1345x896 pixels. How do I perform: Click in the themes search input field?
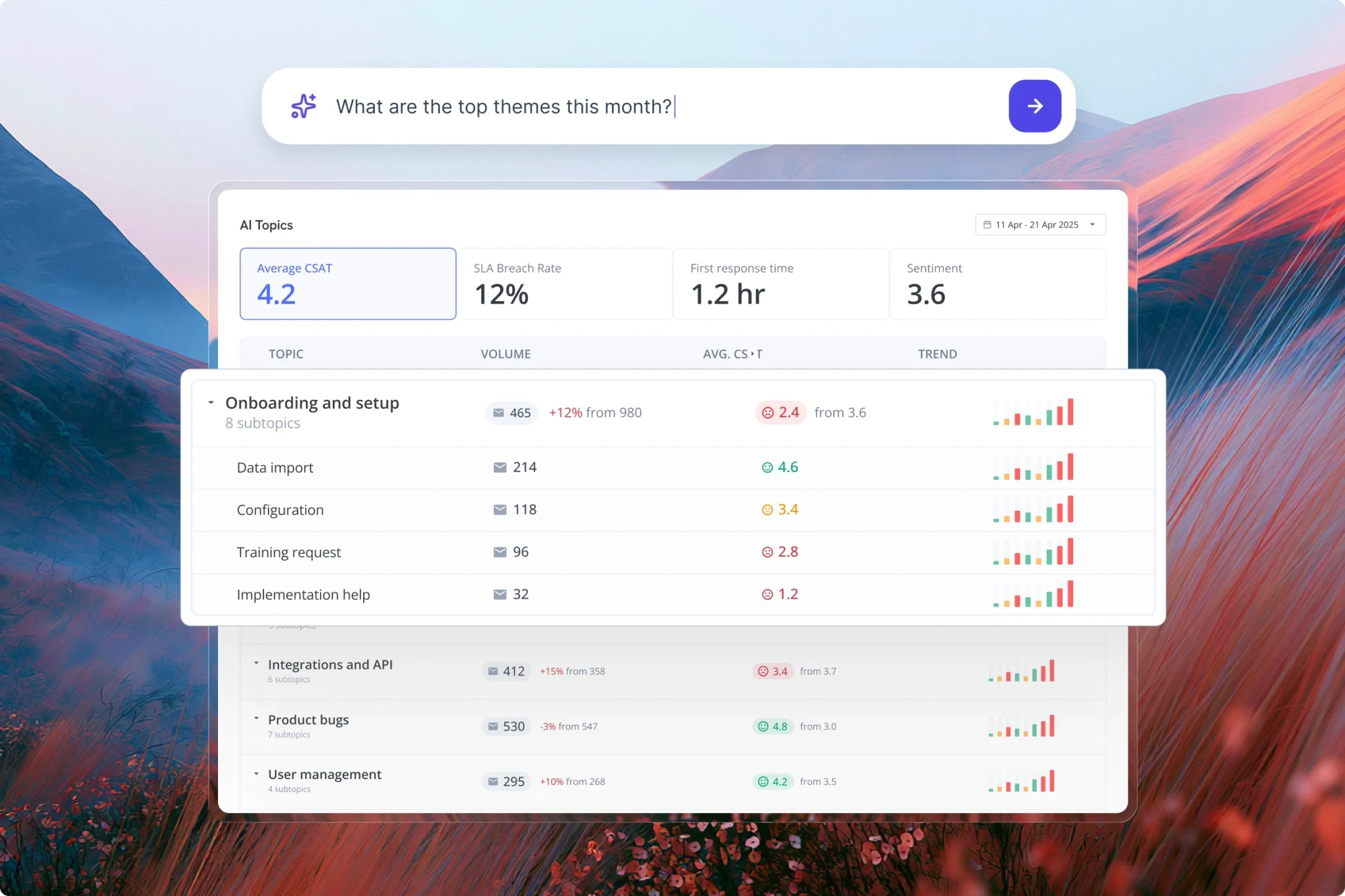(x=667, y=106)
